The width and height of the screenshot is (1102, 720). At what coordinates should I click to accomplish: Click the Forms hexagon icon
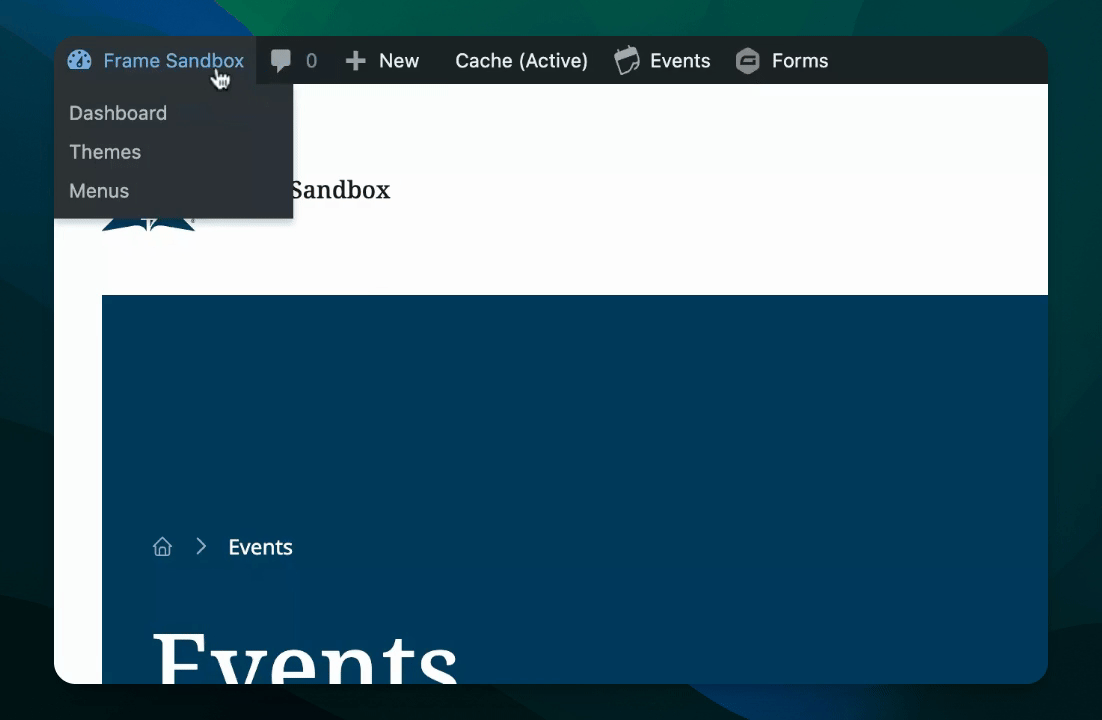coord(748,61)
